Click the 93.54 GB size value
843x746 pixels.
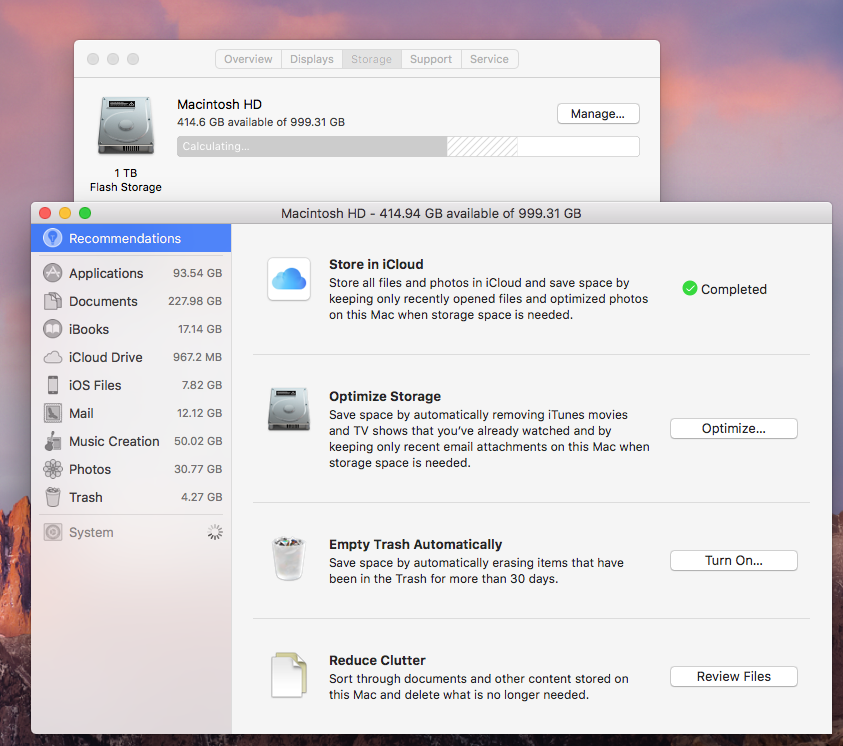[197, 273]
